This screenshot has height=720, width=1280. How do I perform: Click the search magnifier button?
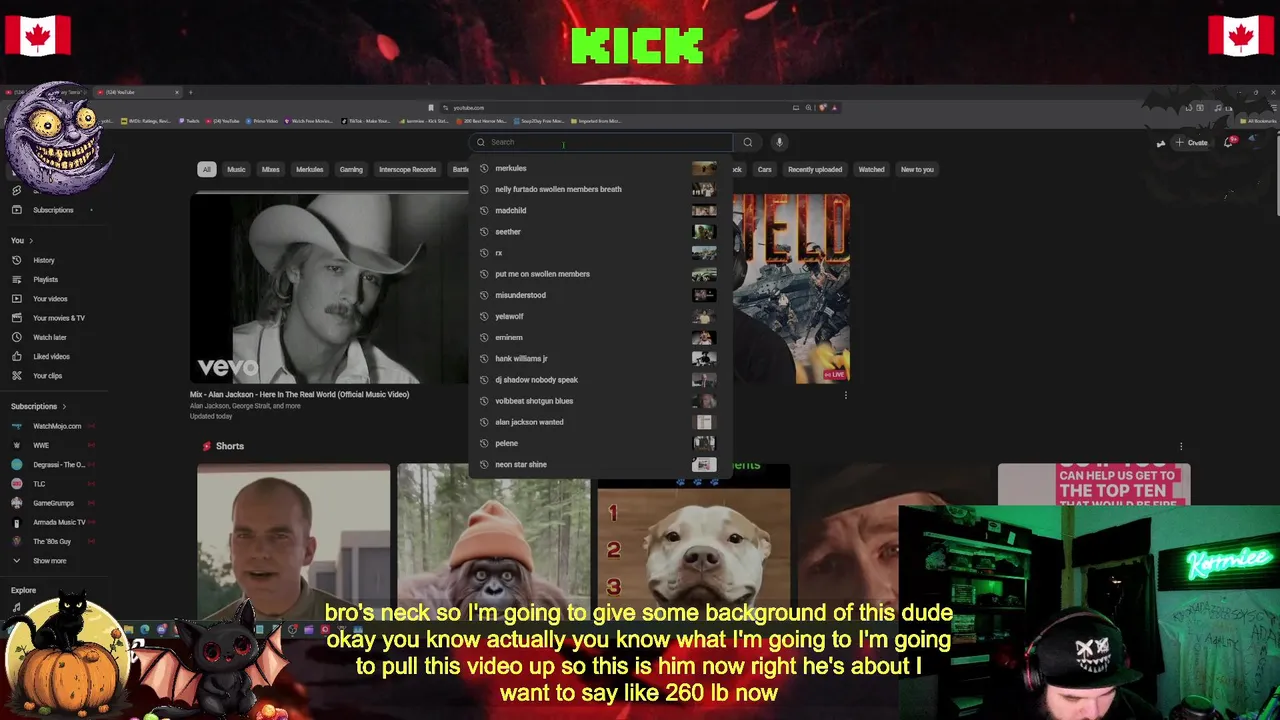(747, 142)
